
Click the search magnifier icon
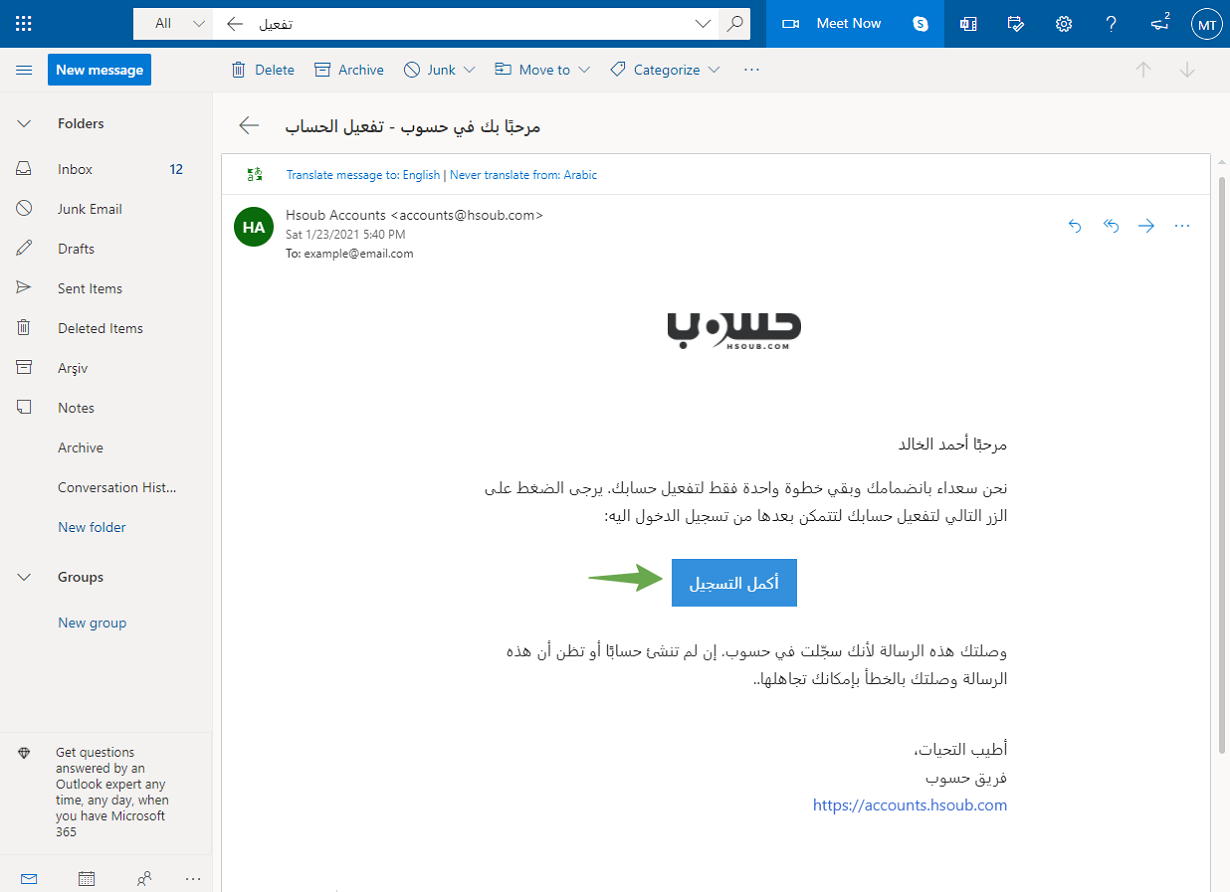click(735, 23)
